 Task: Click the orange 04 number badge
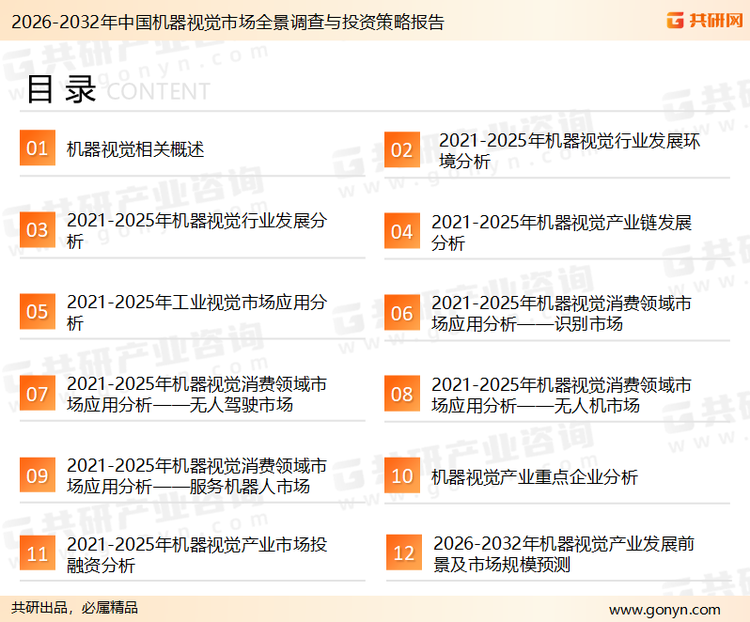point(402,231)
